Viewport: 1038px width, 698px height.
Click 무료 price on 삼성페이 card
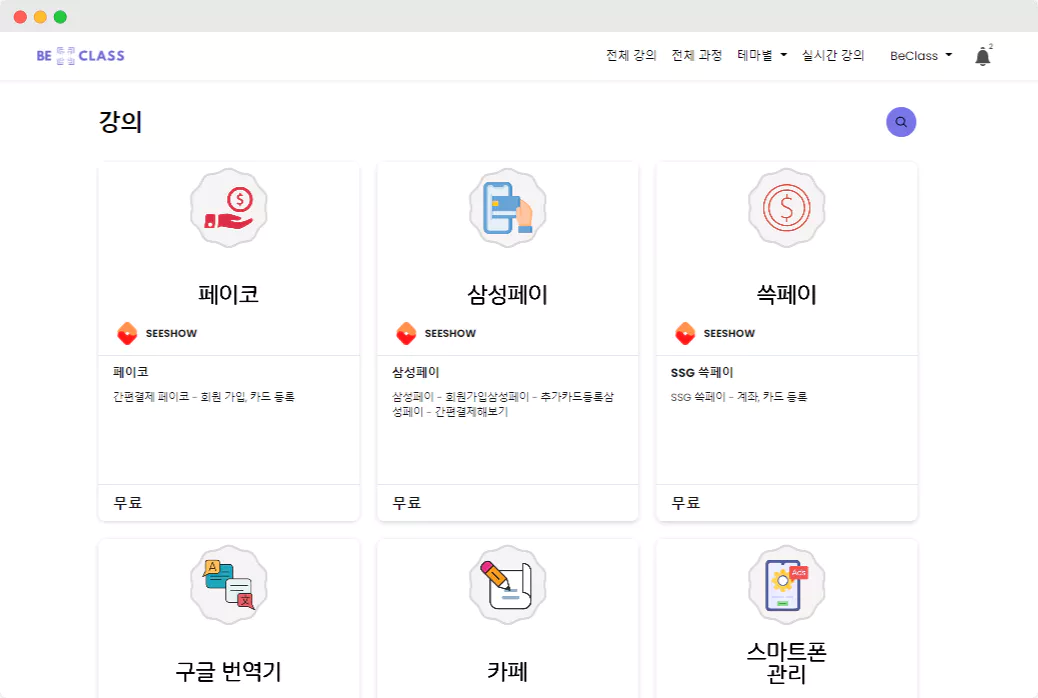pos(406,503)
